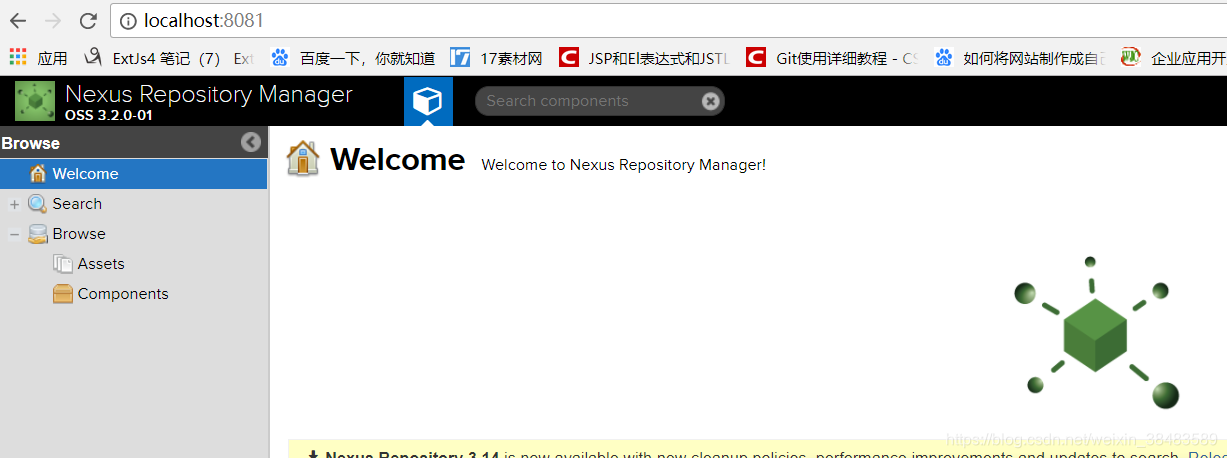Click the Browse panel header title
The width and height of the screenshot is (1227, 458).
[31, 143]
